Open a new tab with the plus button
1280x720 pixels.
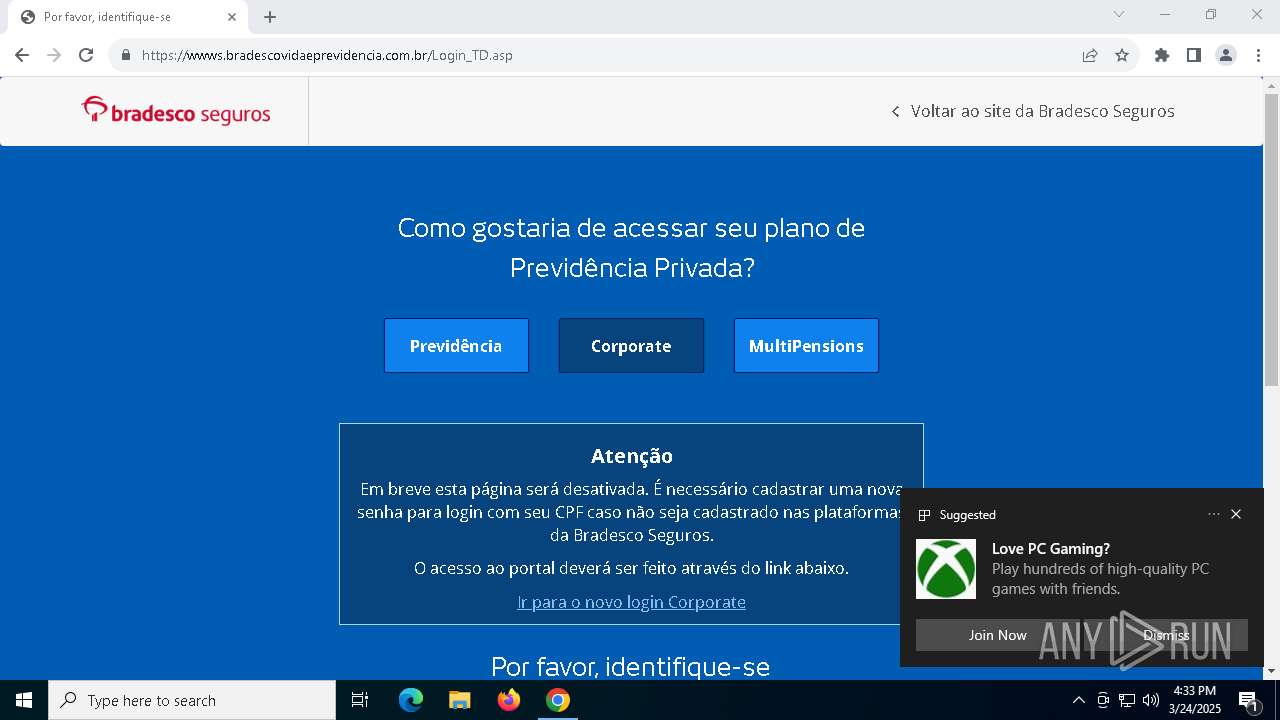[x=270, y=17]
